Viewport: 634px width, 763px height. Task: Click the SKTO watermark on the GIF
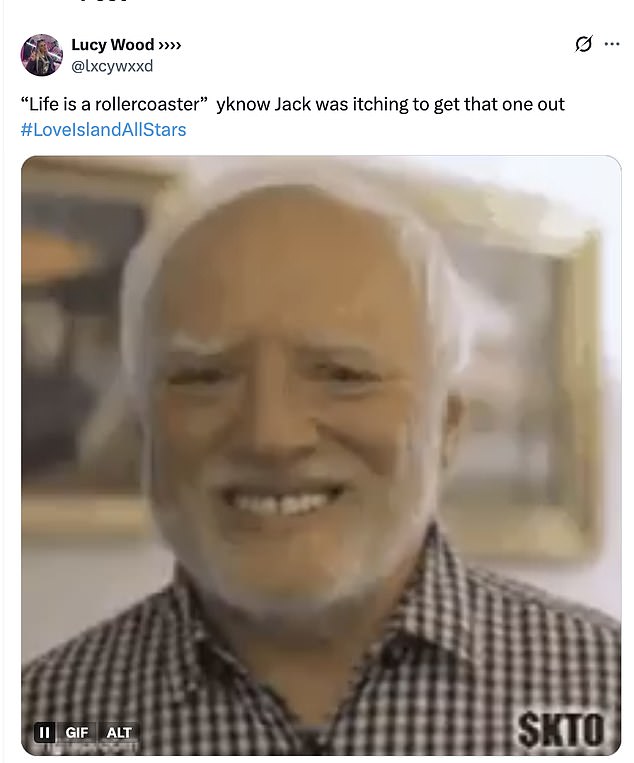point(560,729)
